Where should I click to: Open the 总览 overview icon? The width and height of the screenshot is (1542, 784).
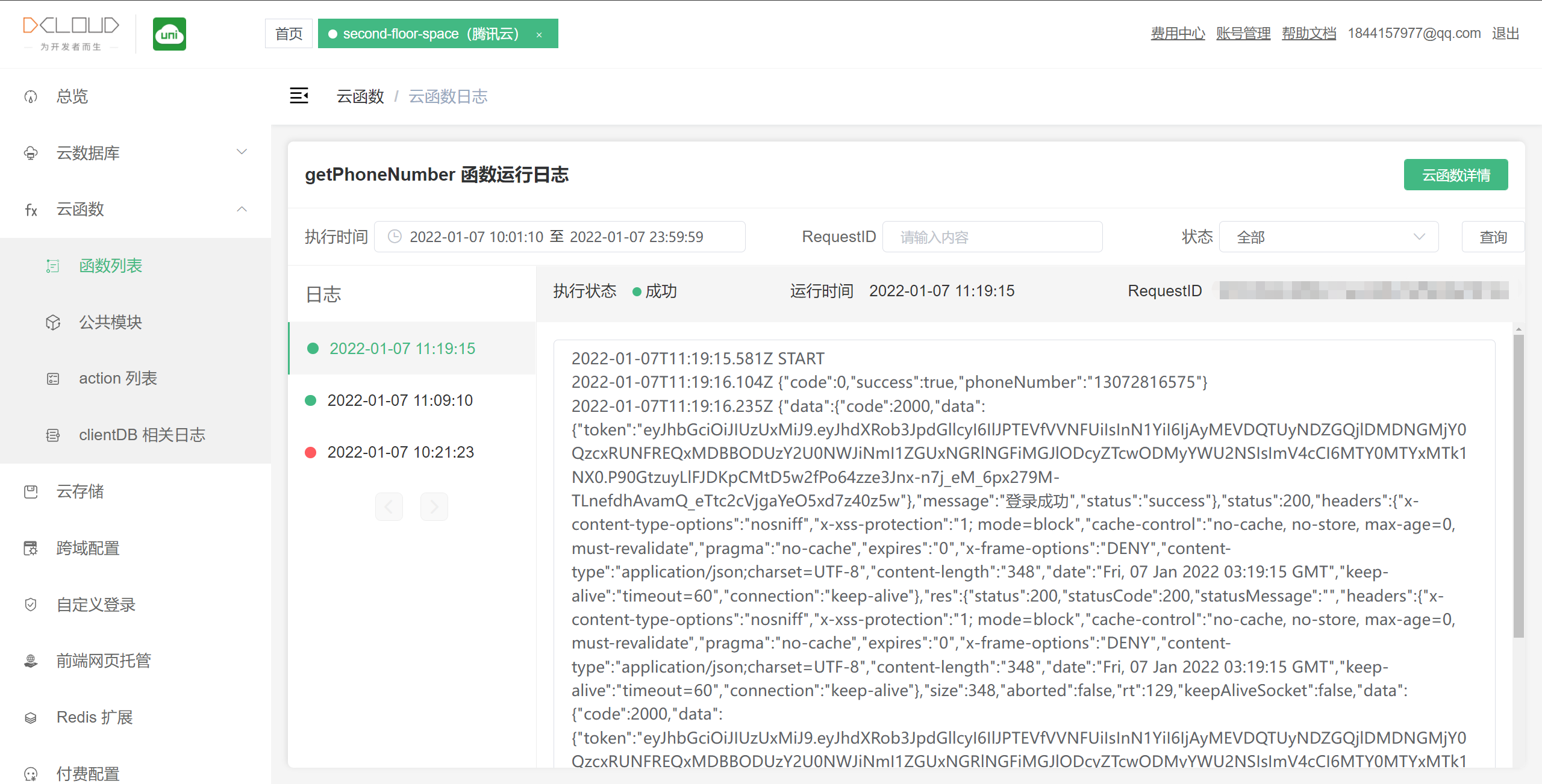[31, 96]
